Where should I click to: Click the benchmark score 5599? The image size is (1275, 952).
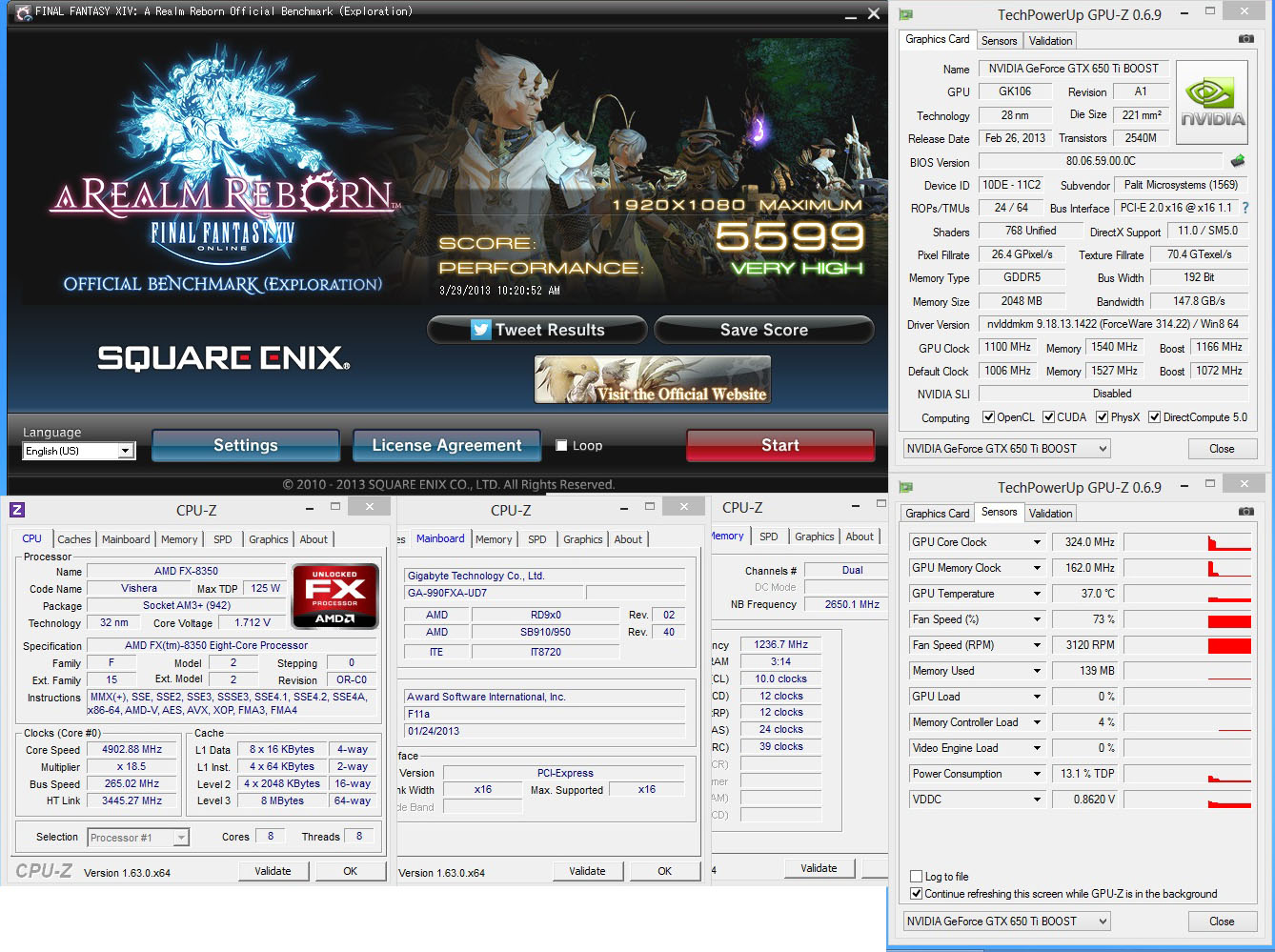point(789,236)
